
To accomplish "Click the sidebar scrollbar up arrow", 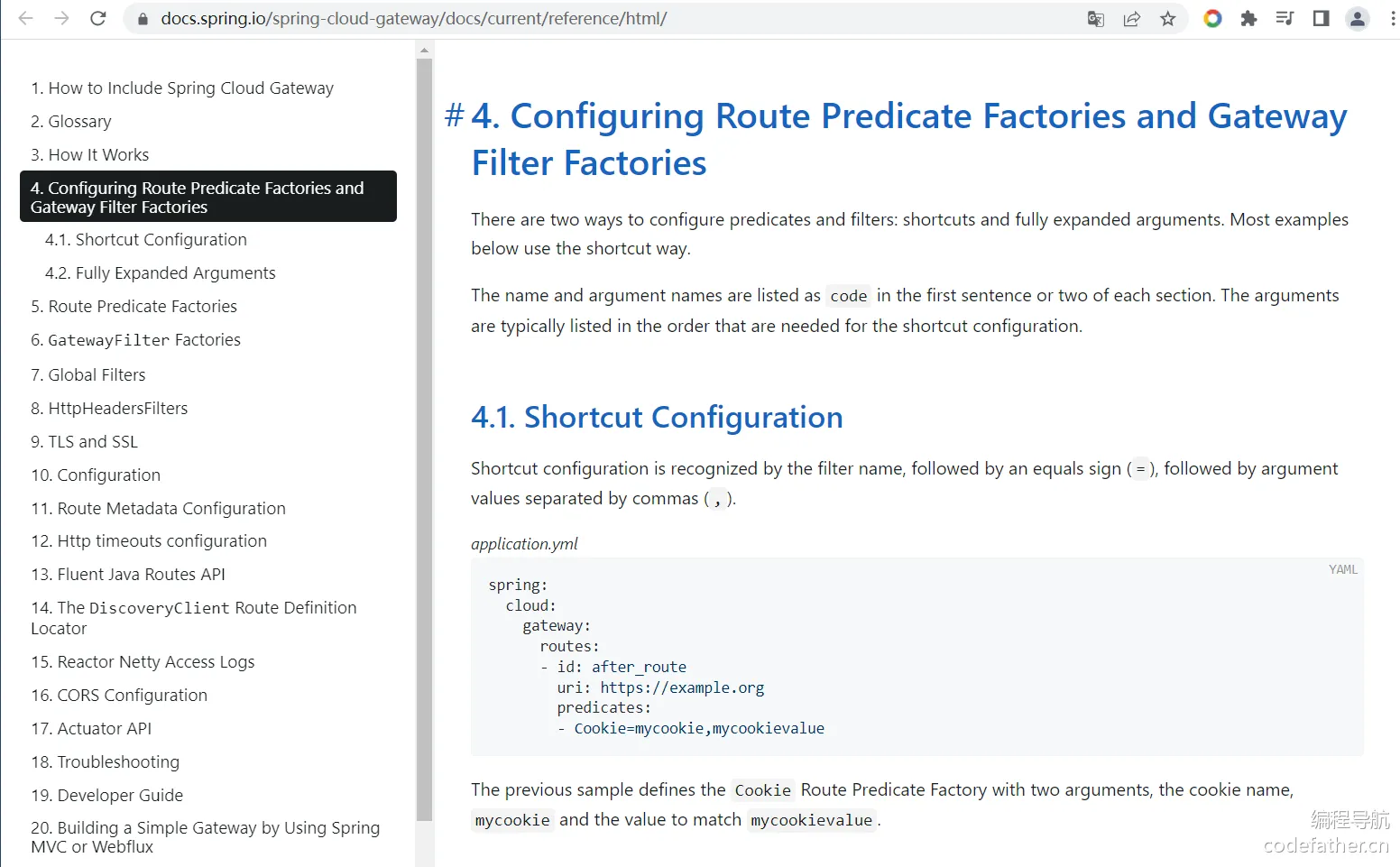I will pyautogui.click(x=425, y=51).
